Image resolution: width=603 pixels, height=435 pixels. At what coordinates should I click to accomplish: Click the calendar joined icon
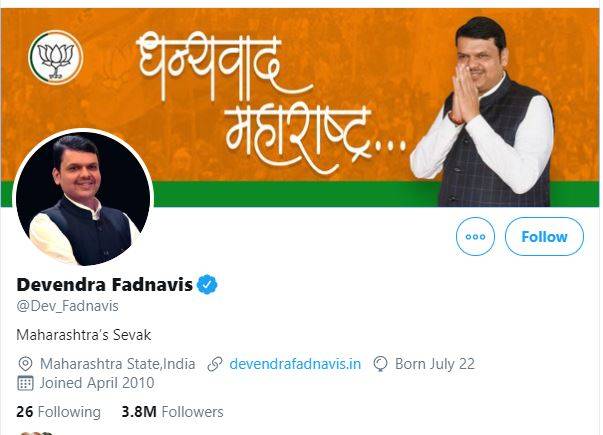(x=25, y=383)
